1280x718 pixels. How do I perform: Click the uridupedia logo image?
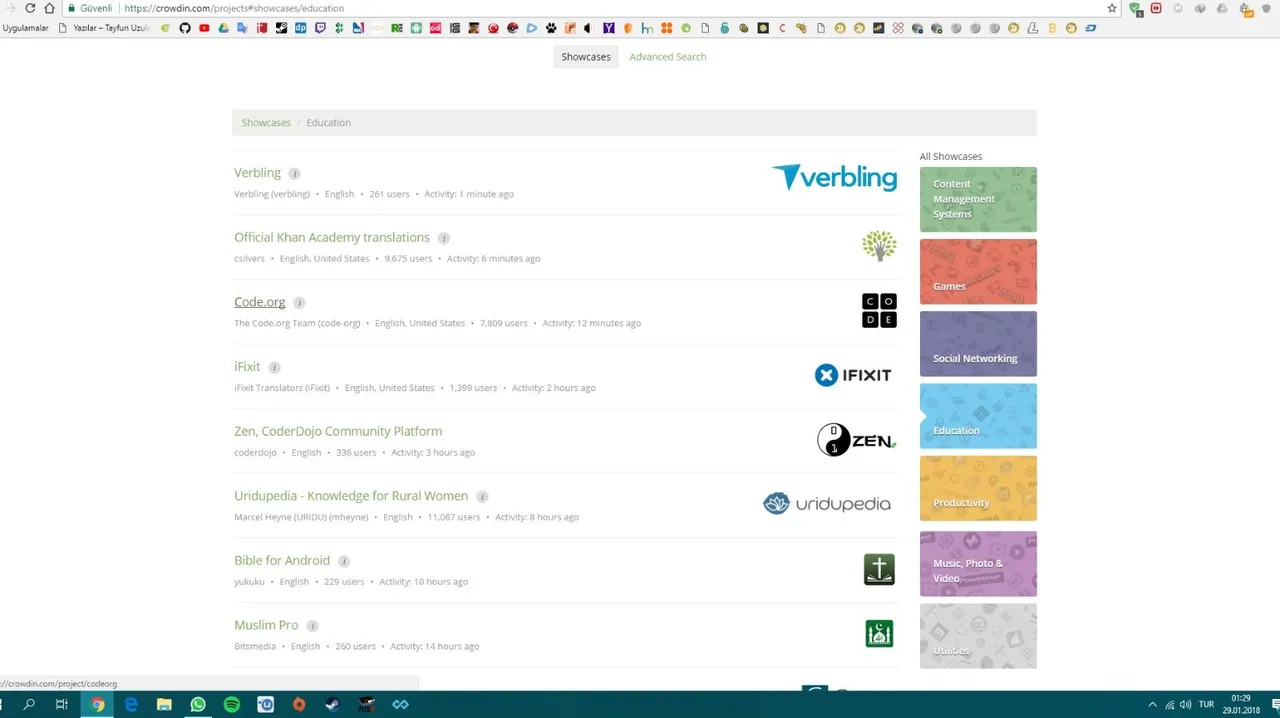(x=826, y=504)
